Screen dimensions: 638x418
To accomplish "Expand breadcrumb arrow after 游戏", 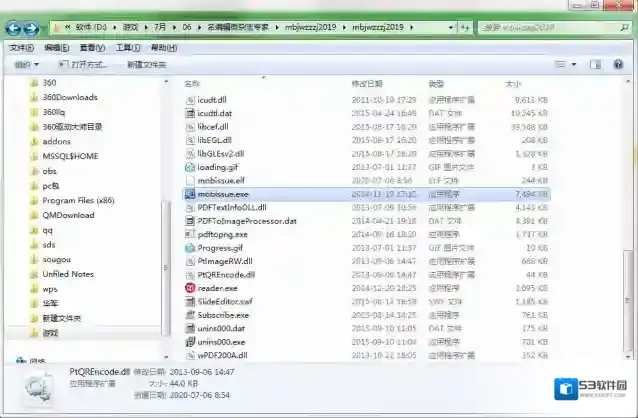I will pos(146,28).
